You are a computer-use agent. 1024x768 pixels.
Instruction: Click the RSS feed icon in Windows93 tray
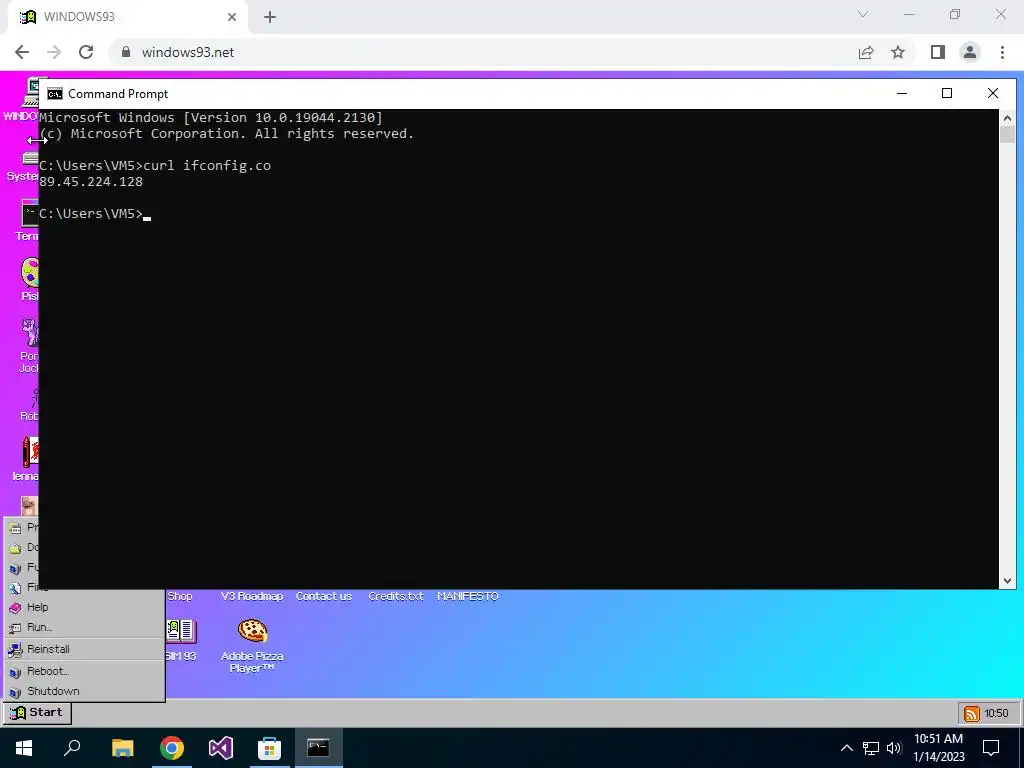[x=971, y=713]
